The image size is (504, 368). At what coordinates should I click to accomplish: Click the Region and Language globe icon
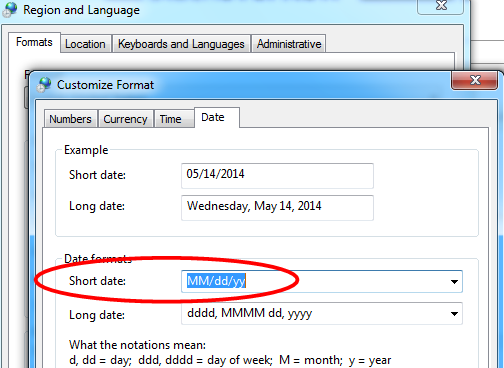(10, 9)
